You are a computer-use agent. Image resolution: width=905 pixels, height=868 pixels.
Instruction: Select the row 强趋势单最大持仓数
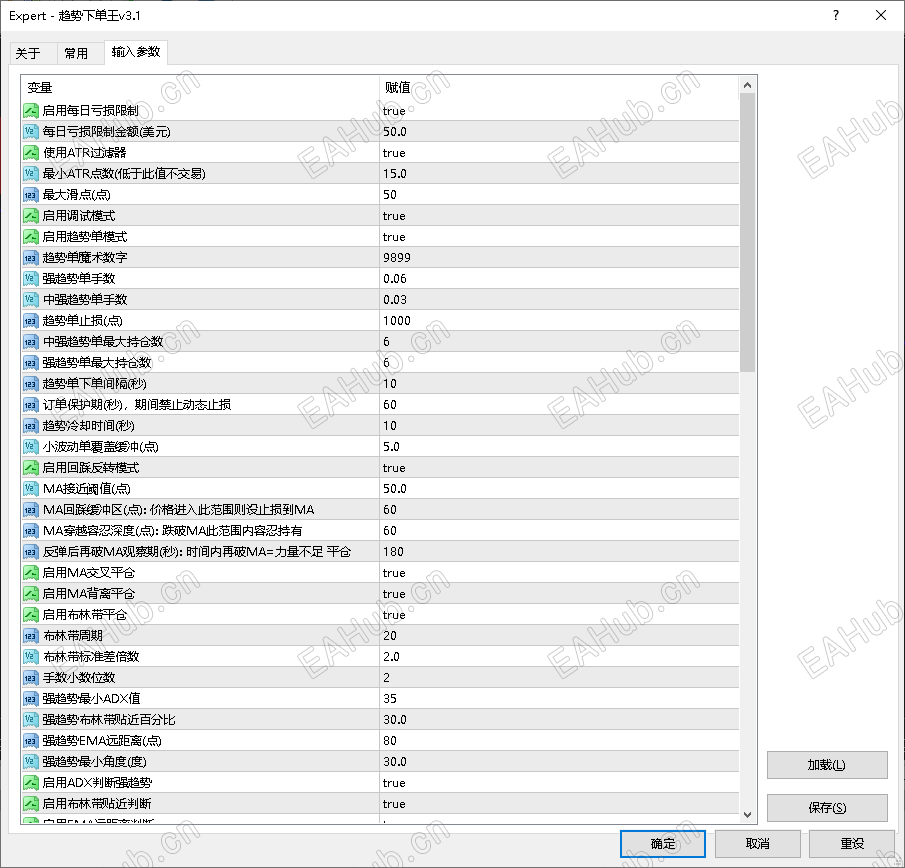[380, 362]
